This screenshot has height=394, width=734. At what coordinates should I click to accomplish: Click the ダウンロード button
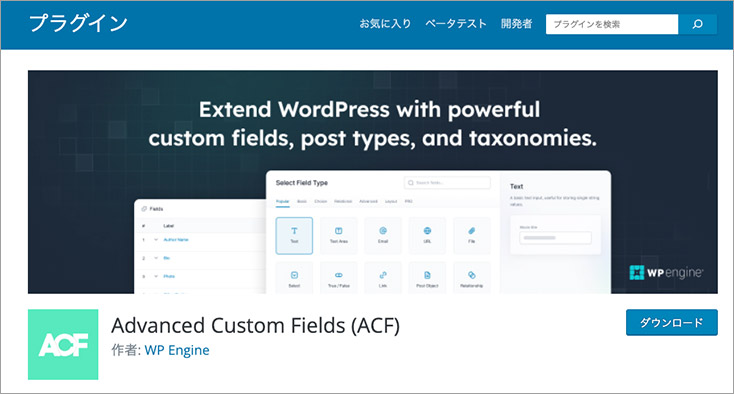[671, 322]
